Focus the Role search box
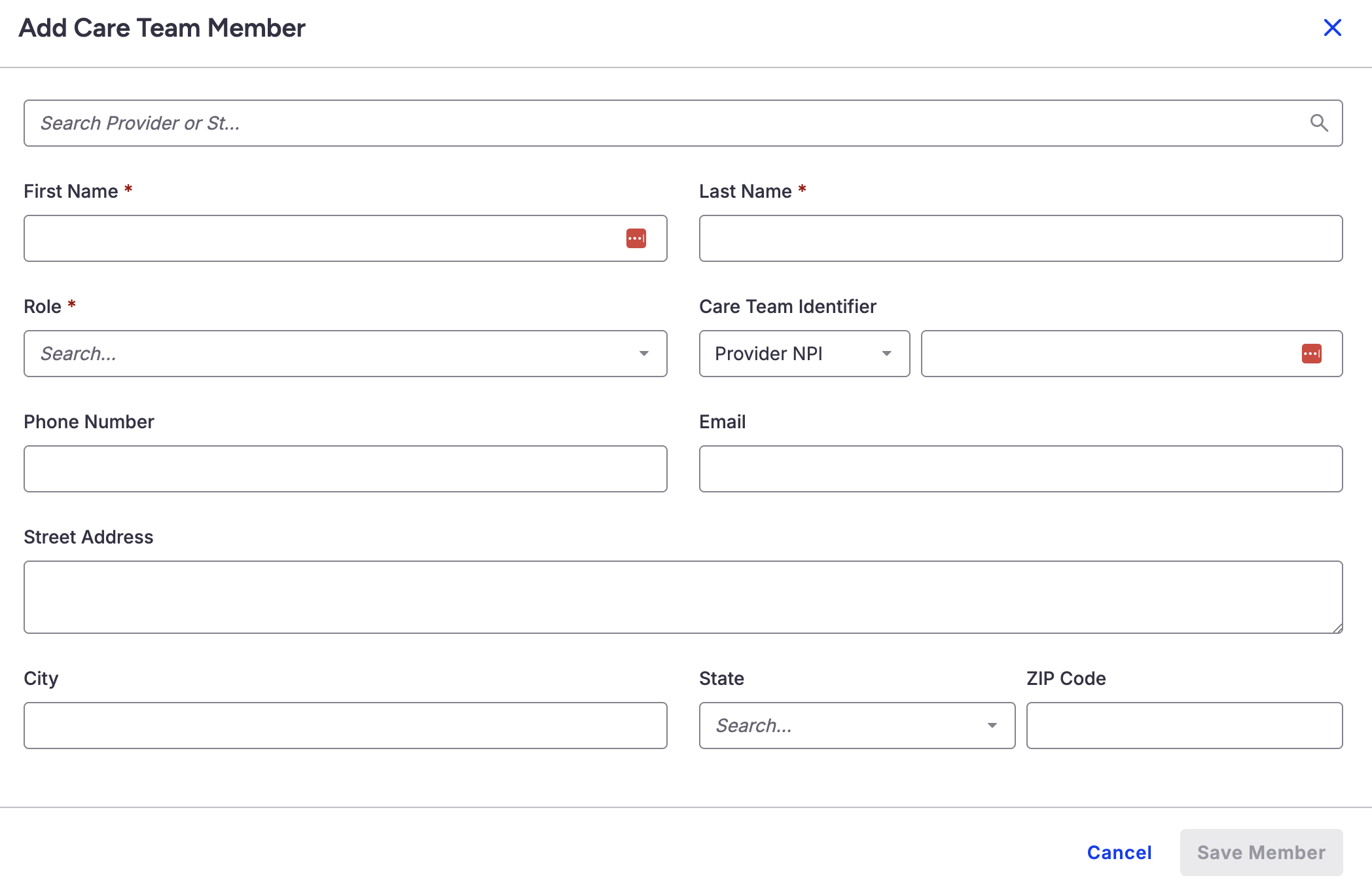This screenshot has height=884, width=1372. [x=327, y=354]
